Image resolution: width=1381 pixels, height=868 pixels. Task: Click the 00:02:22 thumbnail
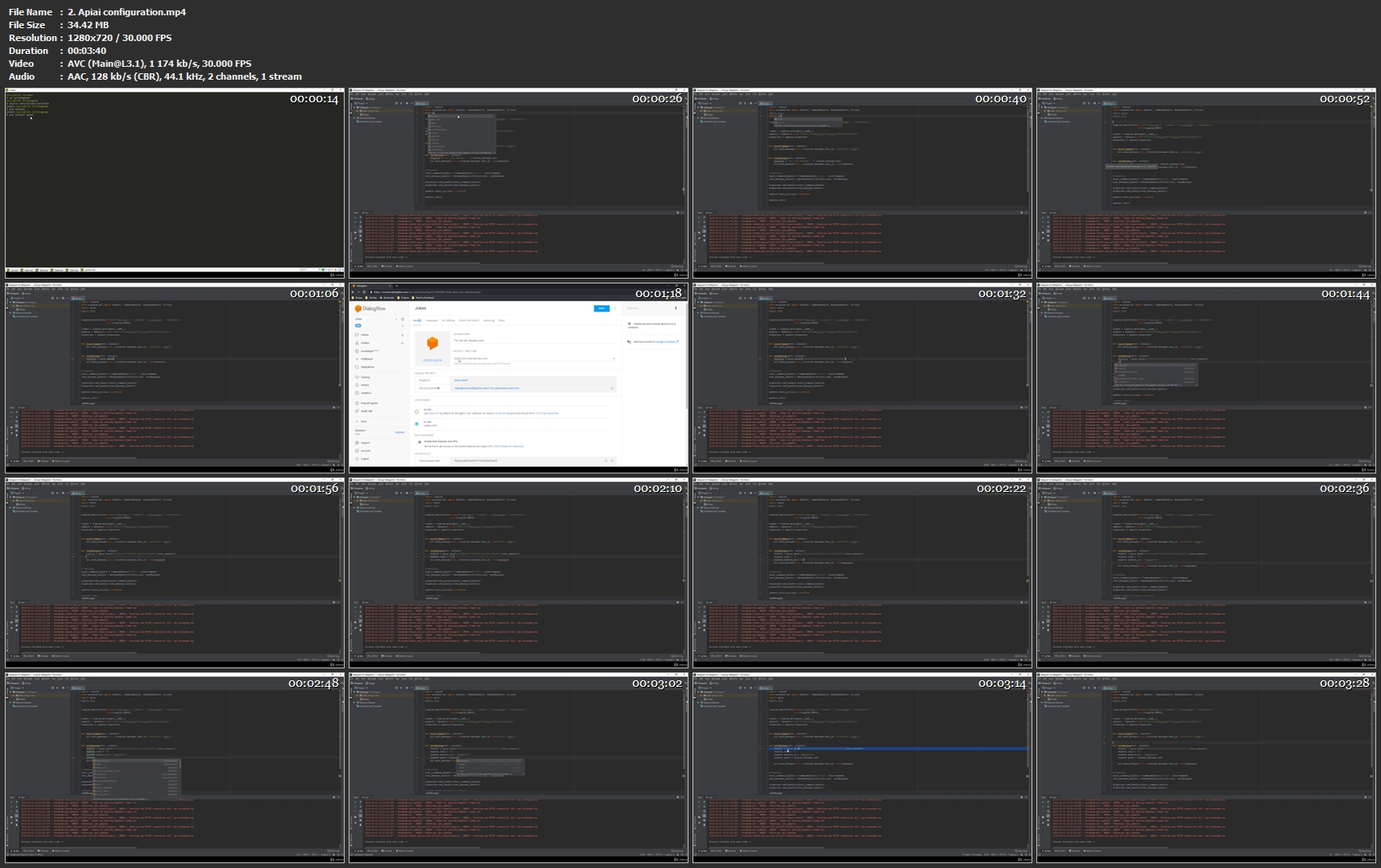pyautogui.click(x=862, y=572)
